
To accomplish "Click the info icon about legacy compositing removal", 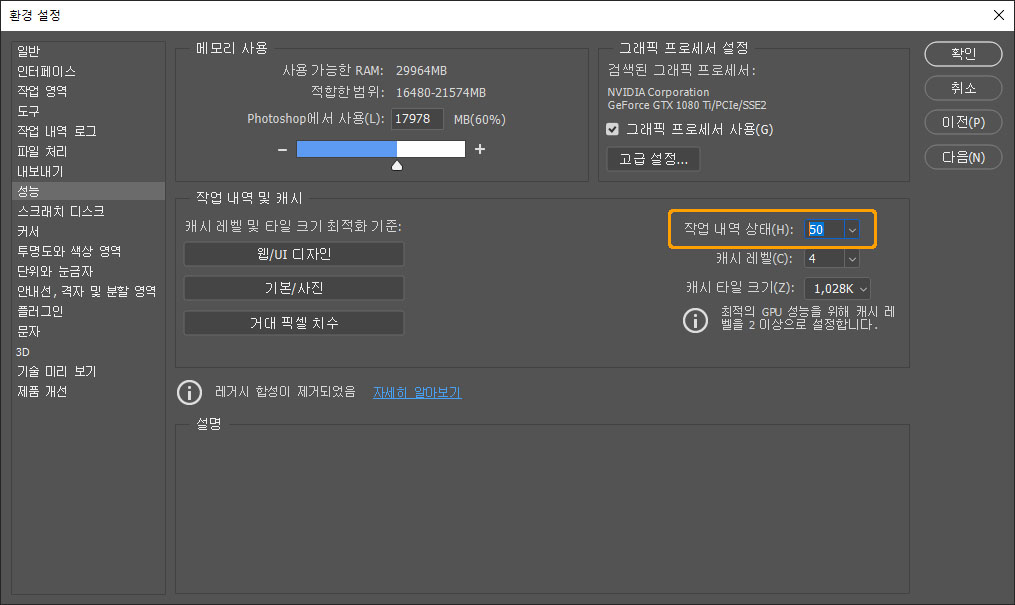I will [x=189, y=393].
